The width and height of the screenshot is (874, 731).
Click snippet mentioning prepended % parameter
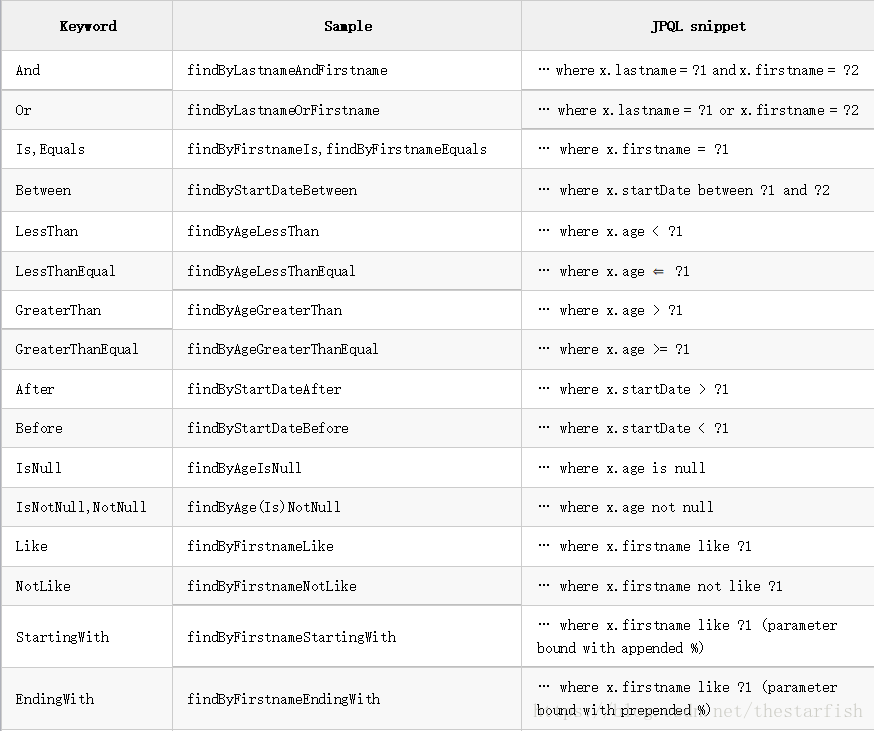[687, 699]
